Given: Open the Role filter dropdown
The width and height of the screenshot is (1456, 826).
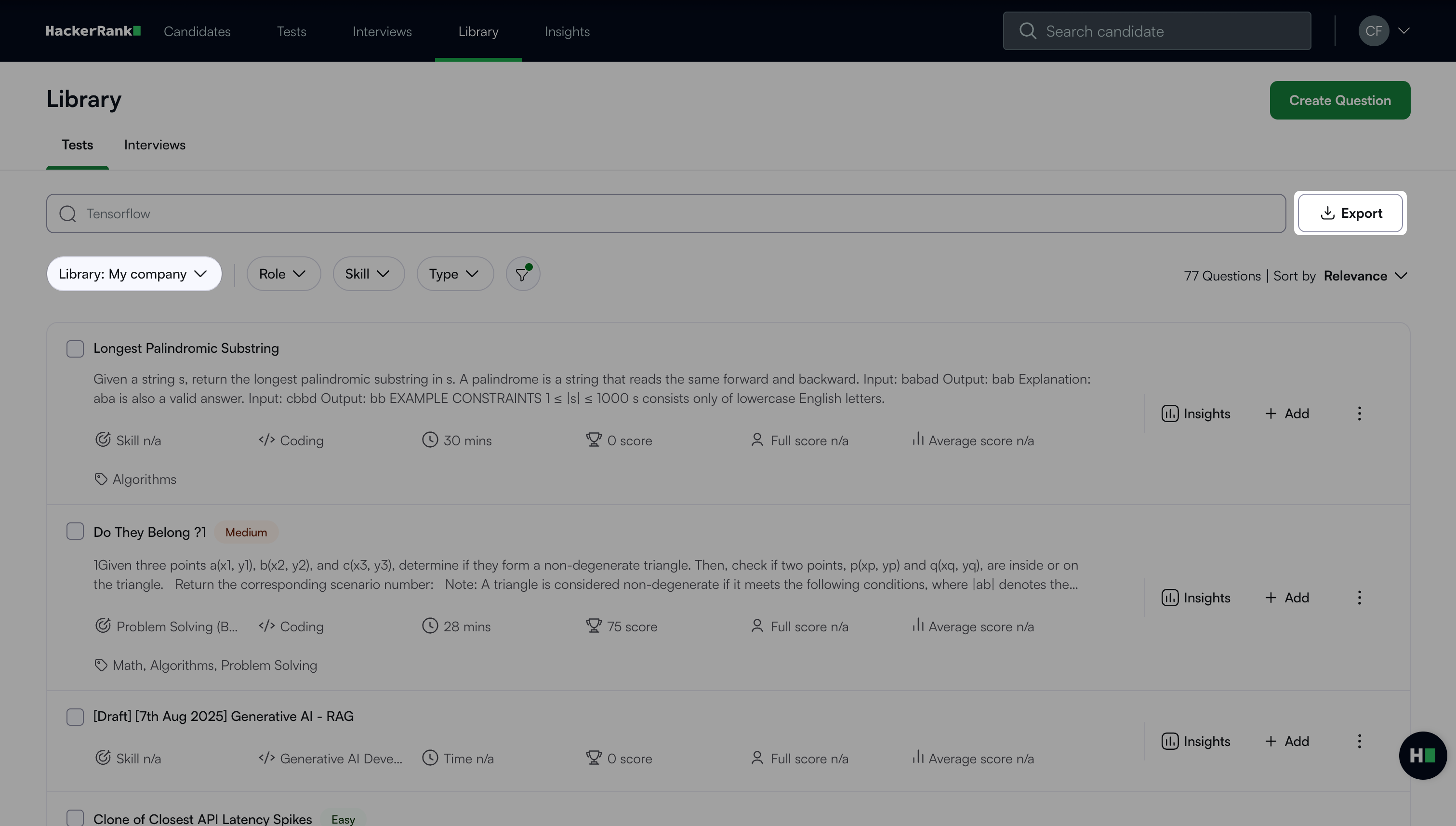Looking at the screenshot, I should [x=283, y=274].
